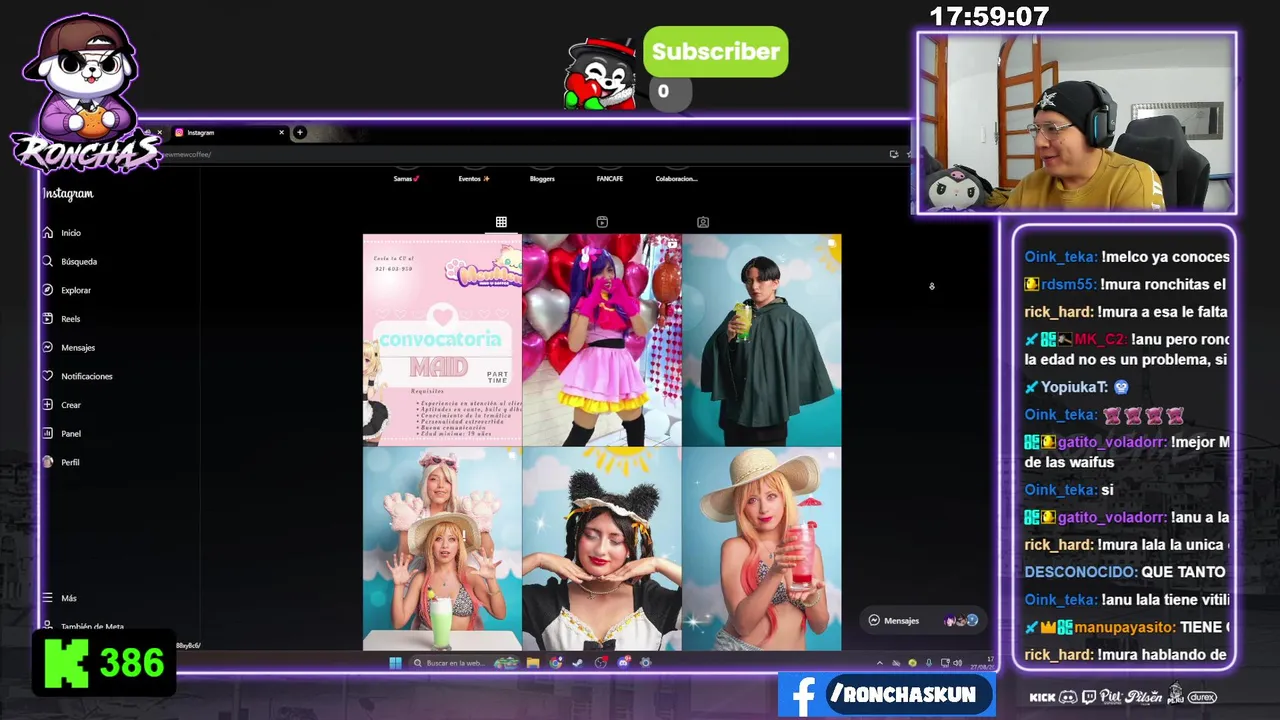
Task: Open the Samas story highlight
Action: tap(406, 178)
